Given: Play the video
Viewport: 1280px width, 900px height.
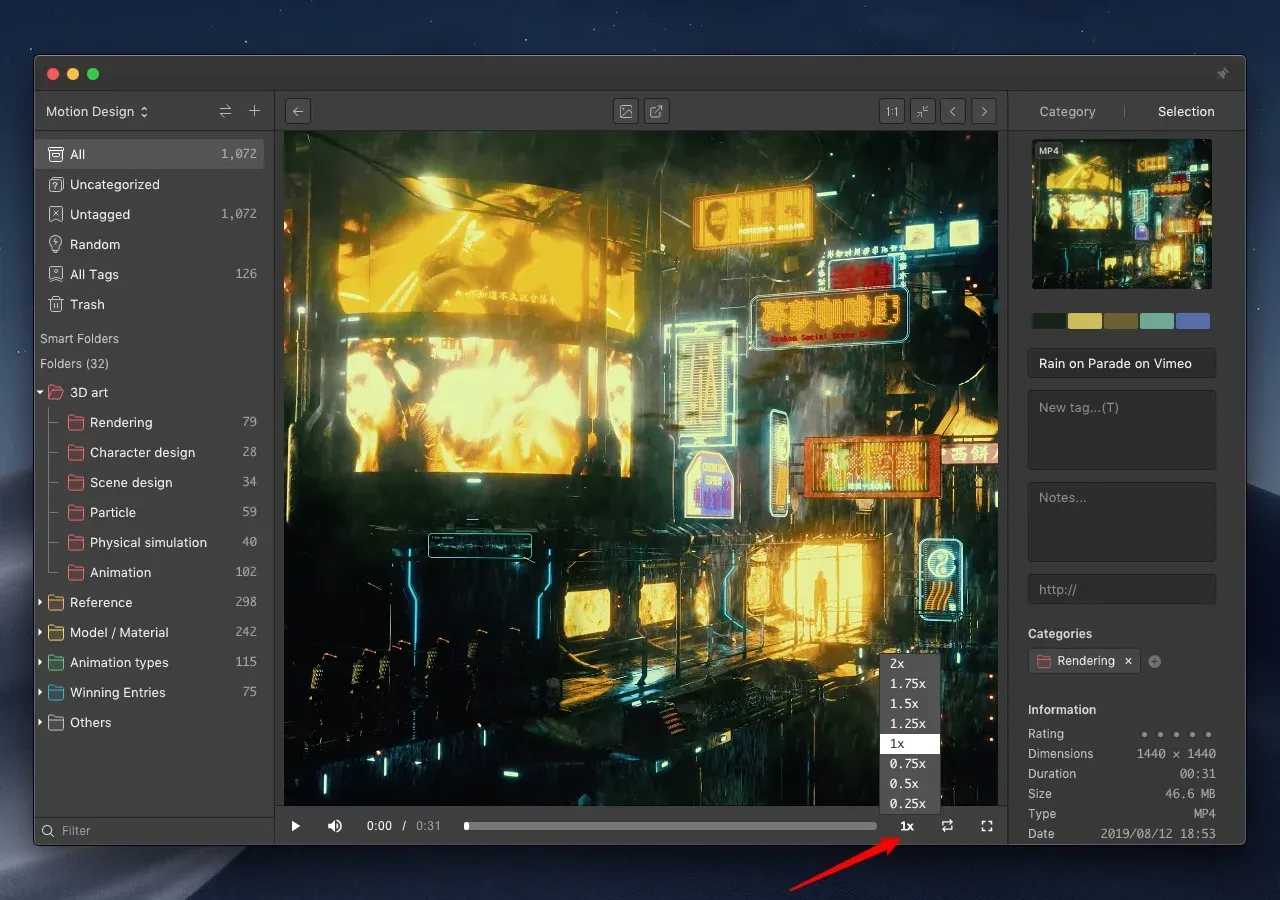Looking at the screenshot, I should point(296,826).
